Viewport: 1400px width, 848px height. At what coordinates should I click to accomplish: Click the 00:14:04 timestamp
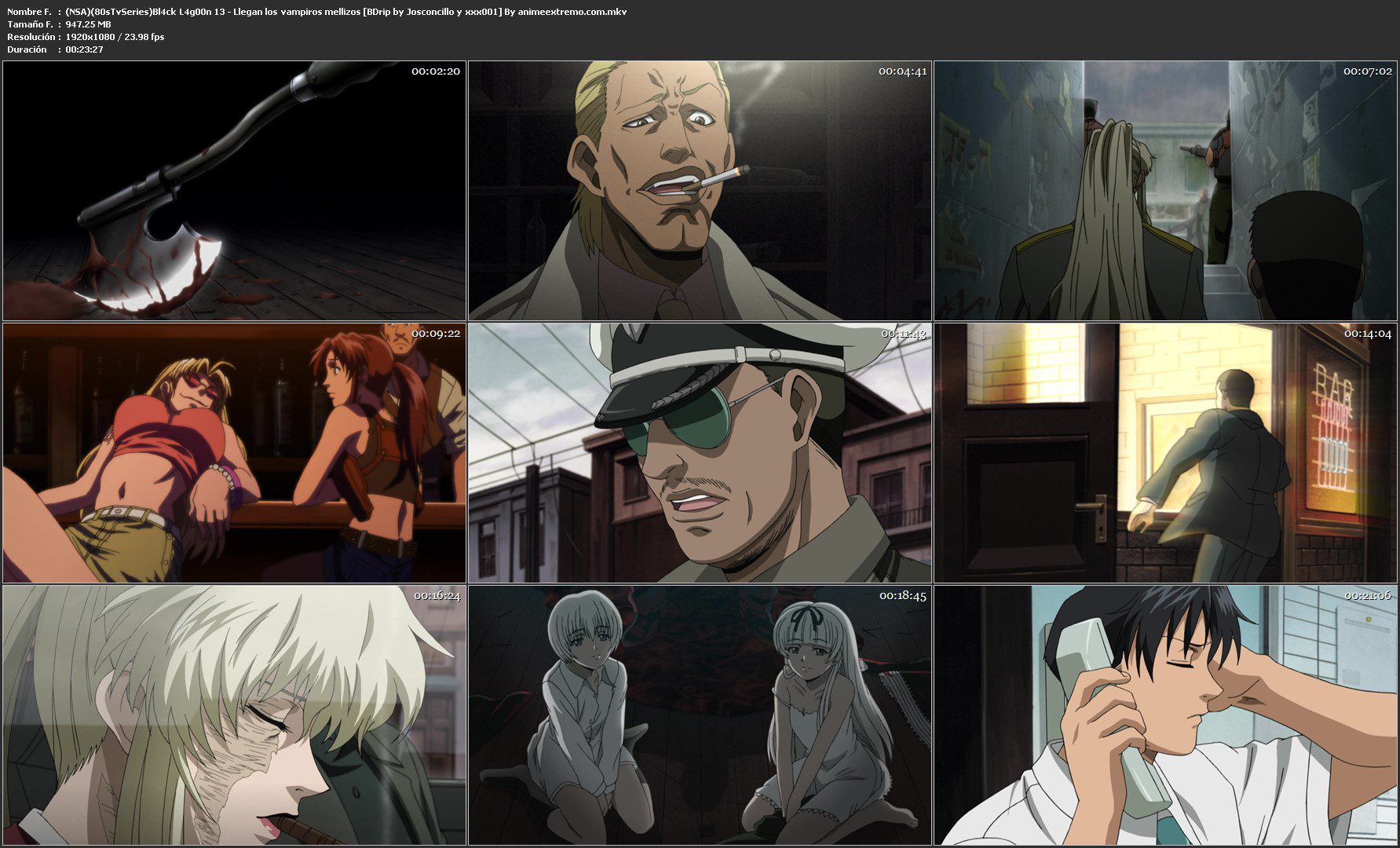(1367, 334)
